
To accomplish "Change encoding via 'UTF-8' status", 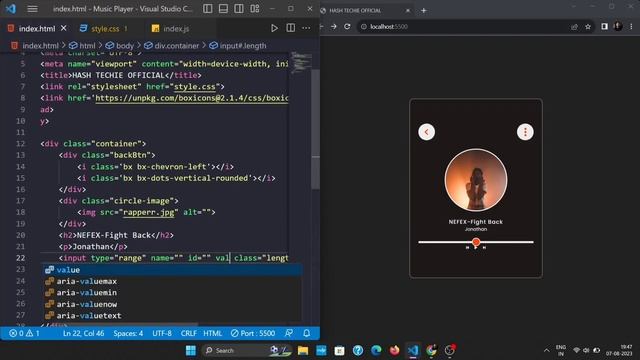I will pos(162,333).
